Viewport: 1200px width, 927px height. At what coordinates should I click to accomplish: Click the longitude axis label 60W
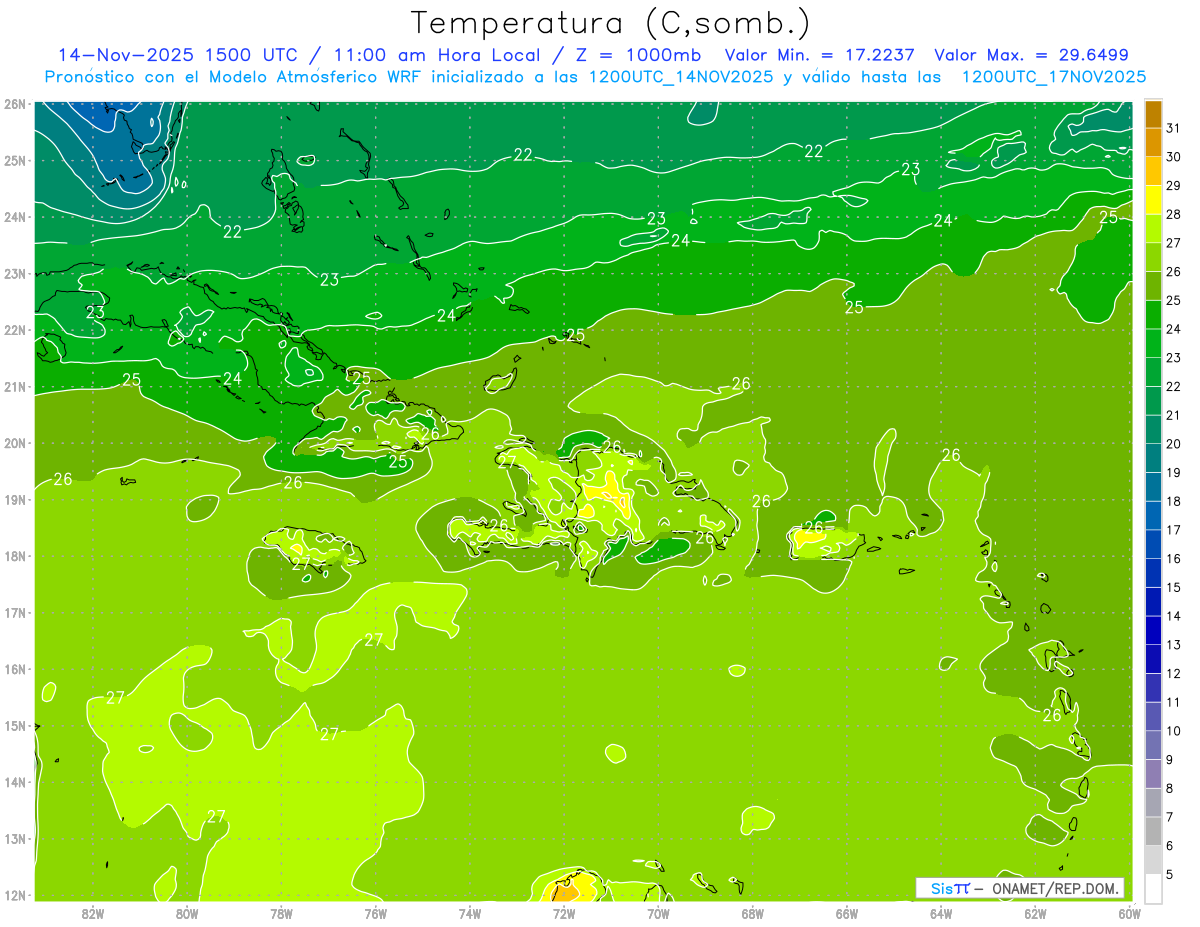point(1129,913)
